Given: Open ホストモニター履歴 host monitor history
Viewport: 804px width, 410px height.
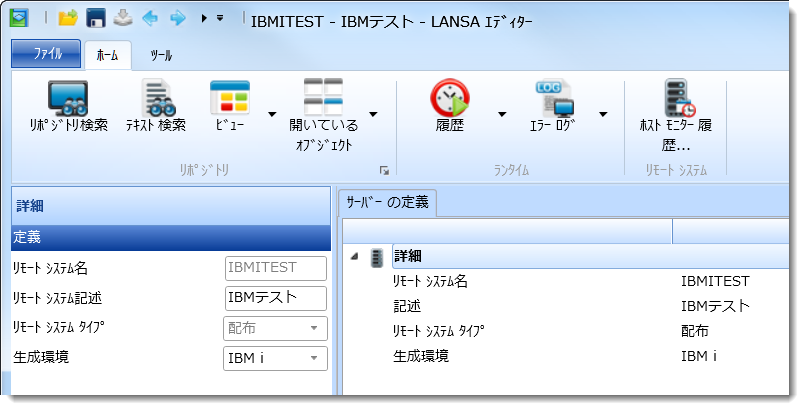Looking at the screenshot, I should point(676,115).
